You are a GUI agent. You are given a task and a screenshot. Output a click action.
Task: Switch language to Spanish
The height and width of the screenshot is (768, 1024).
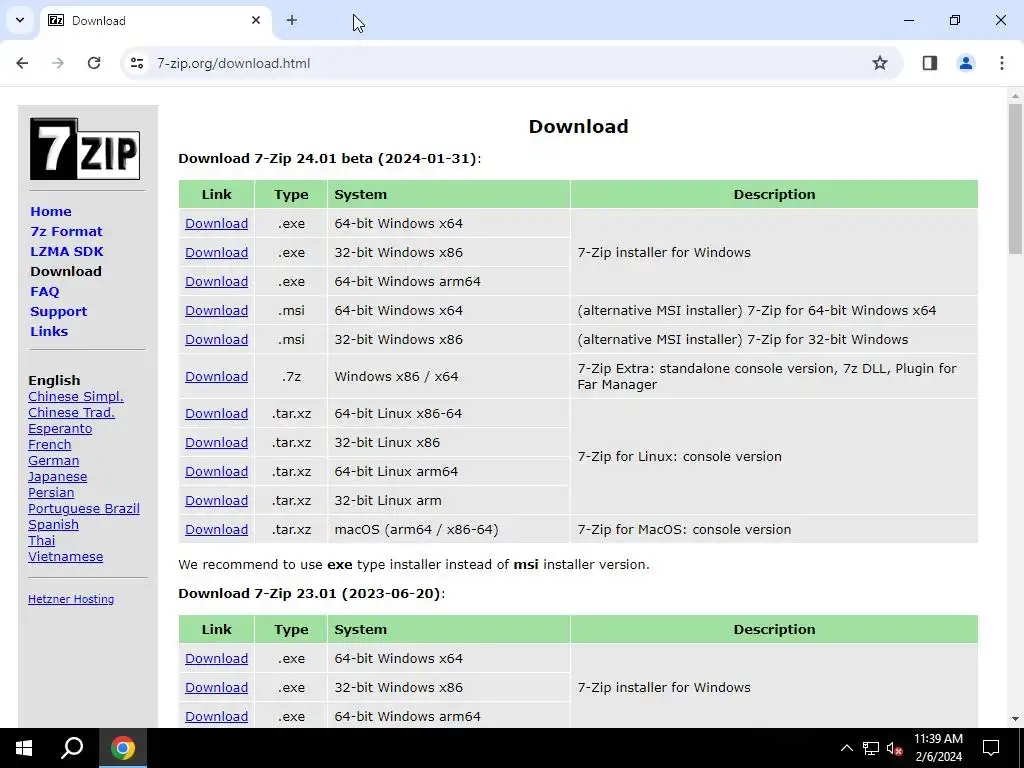(53, 524)
